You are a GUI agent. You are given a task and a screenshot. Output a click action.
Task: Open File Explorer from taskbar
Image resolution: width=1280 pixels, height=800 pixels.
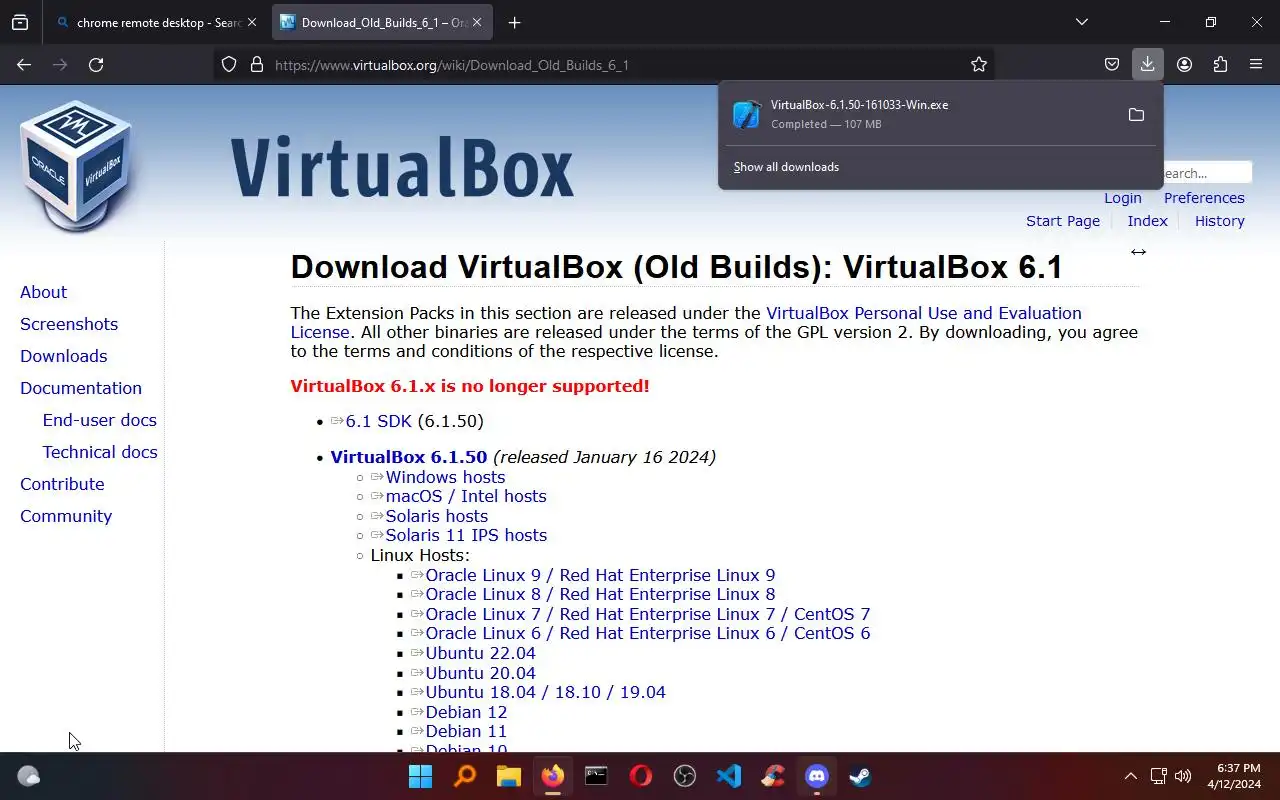(509, 776)
